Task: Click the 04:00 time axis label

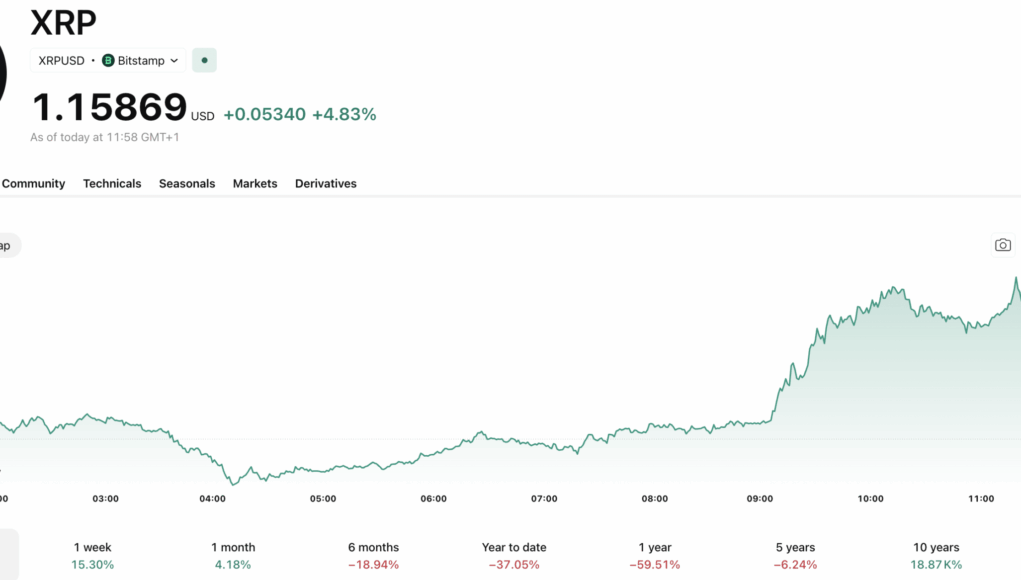Action: [x=212, y=499]
